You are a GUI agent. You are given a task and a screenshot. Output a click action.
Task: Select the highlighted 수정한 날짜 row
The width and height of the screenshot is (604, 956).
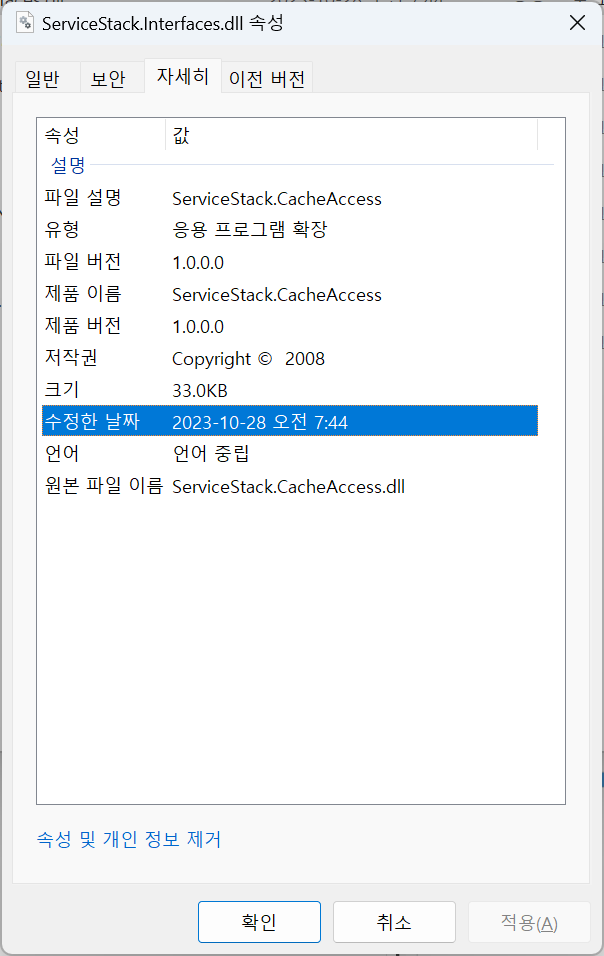click(290, 421)
